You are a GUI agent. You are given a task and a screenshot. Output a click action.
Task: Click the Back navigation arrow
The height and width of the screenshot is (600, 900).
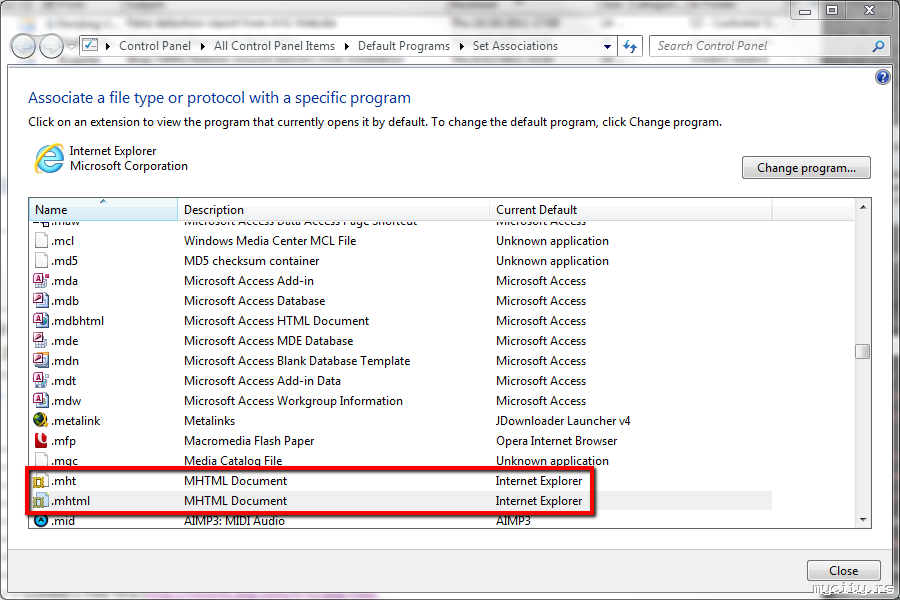point(24,47)
